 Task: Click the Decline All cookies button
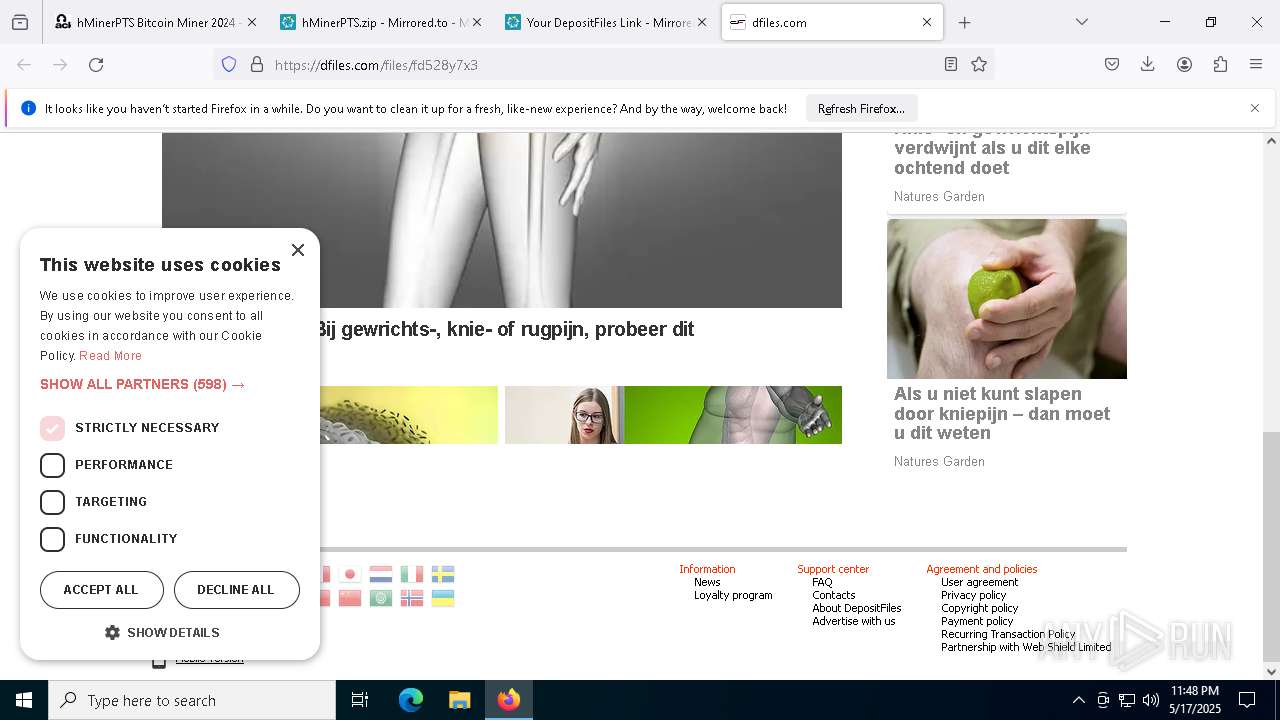pos(236,590)
